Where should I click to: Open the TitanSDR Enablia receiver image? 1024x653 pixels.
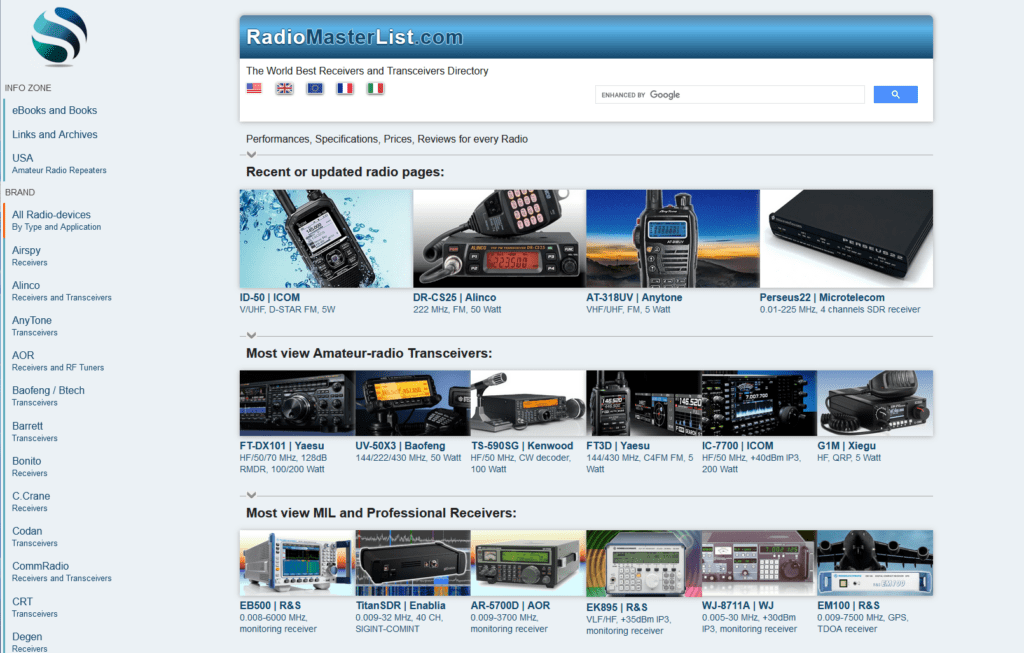(x=413, y=563)
